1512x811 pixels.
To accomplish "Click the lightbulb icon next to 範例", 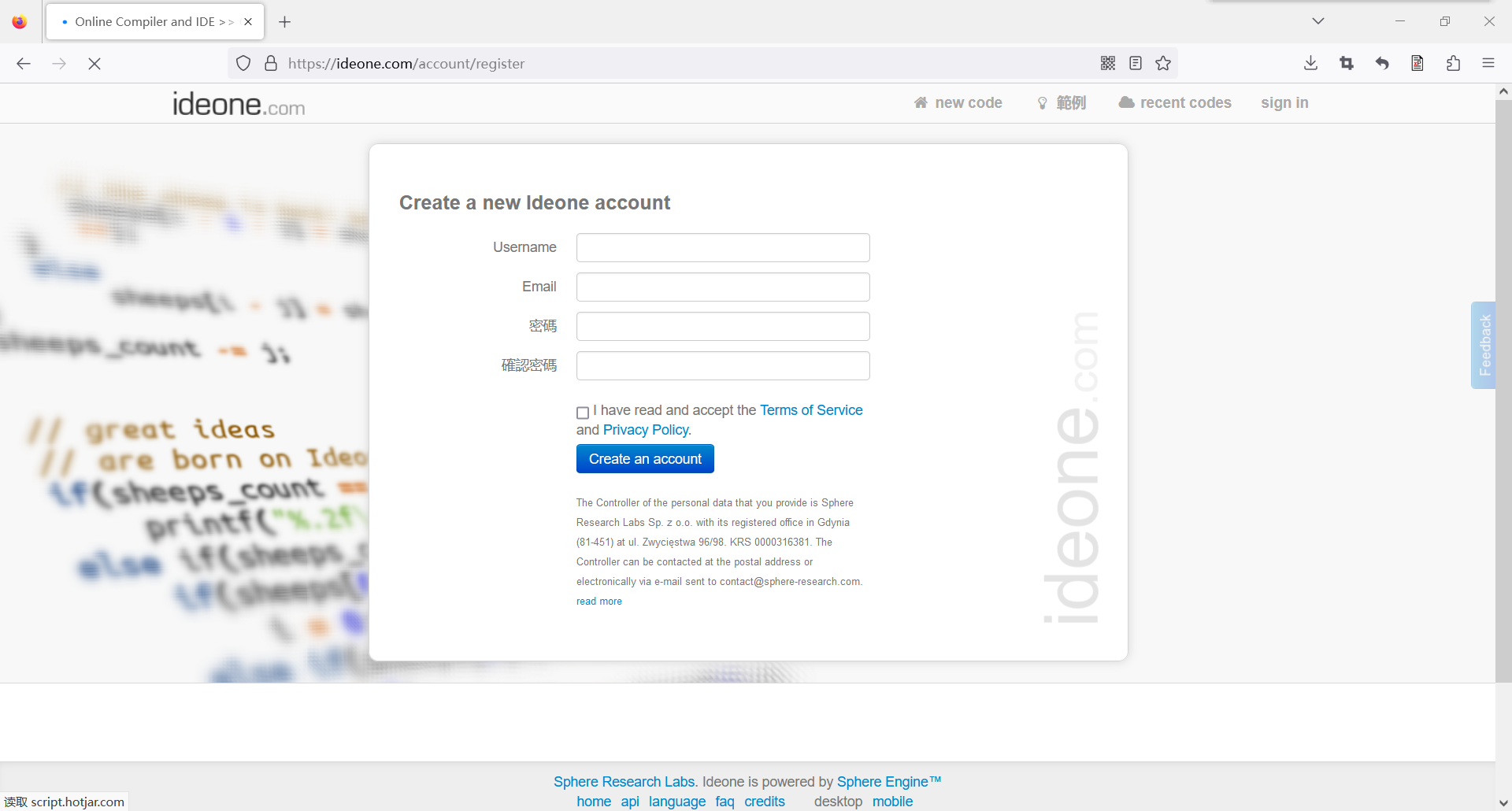I will [1043, 103].
